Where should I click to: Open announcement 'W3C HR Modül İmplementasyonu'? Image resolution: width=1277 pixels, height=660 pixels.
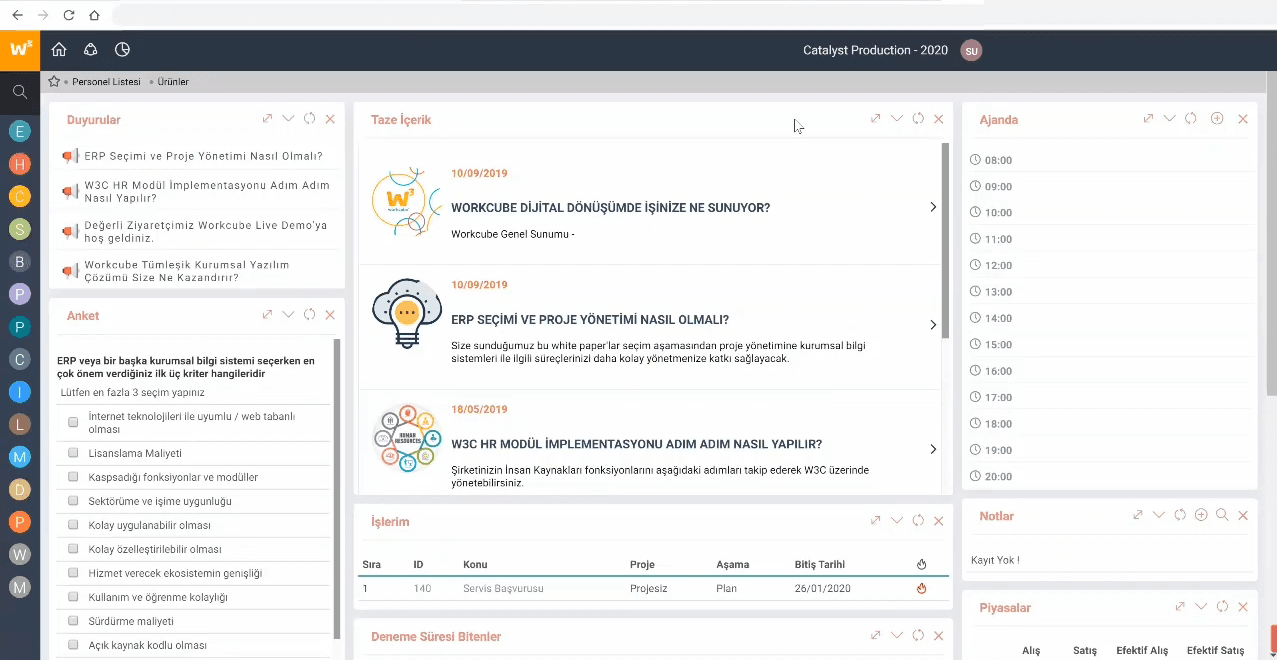coord(207,191)
